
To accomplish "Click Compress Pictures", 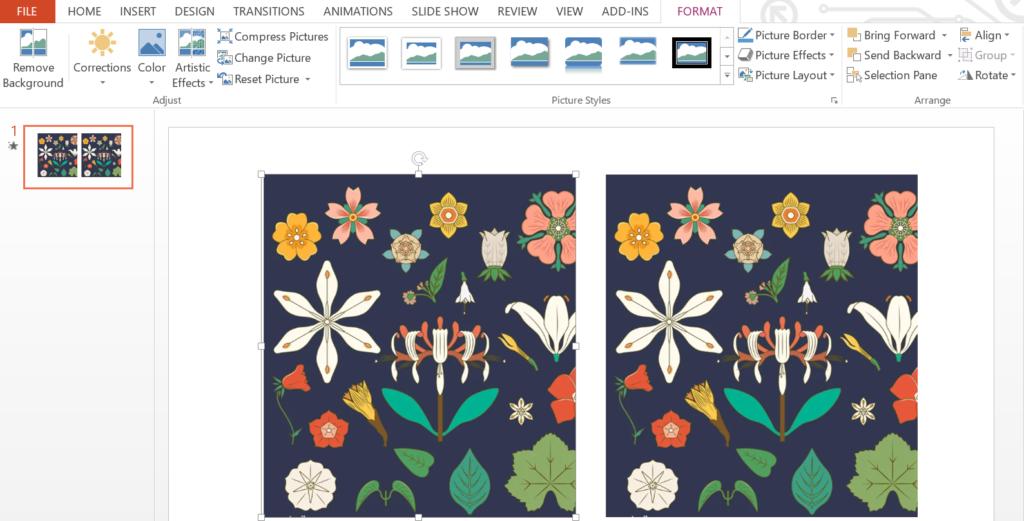I will [x=273, y=37].
